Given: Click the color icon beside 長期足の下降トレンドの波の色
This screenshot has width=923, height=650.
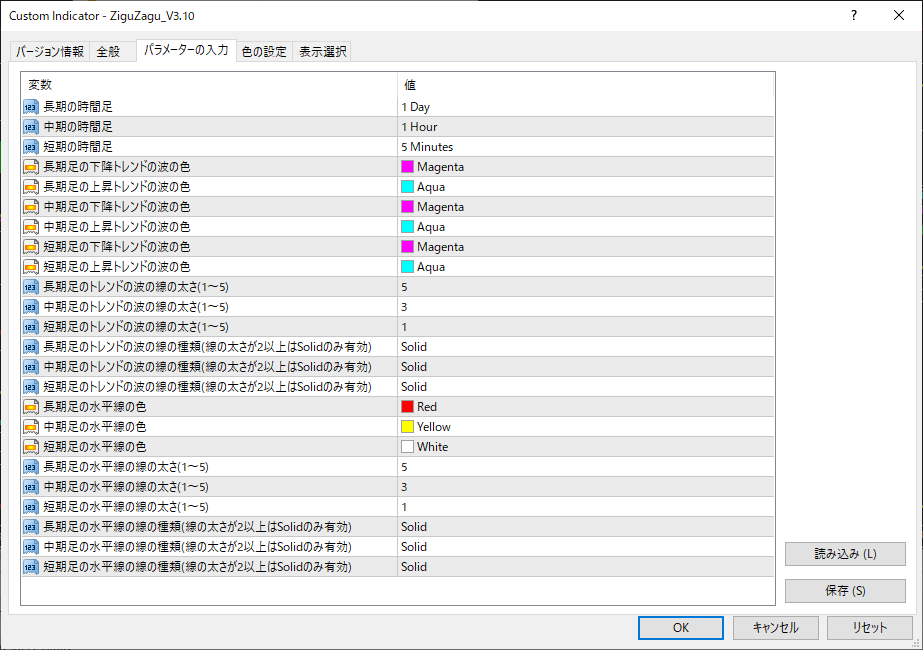Looking at the screenshot, I should click(x=31, y=167).
